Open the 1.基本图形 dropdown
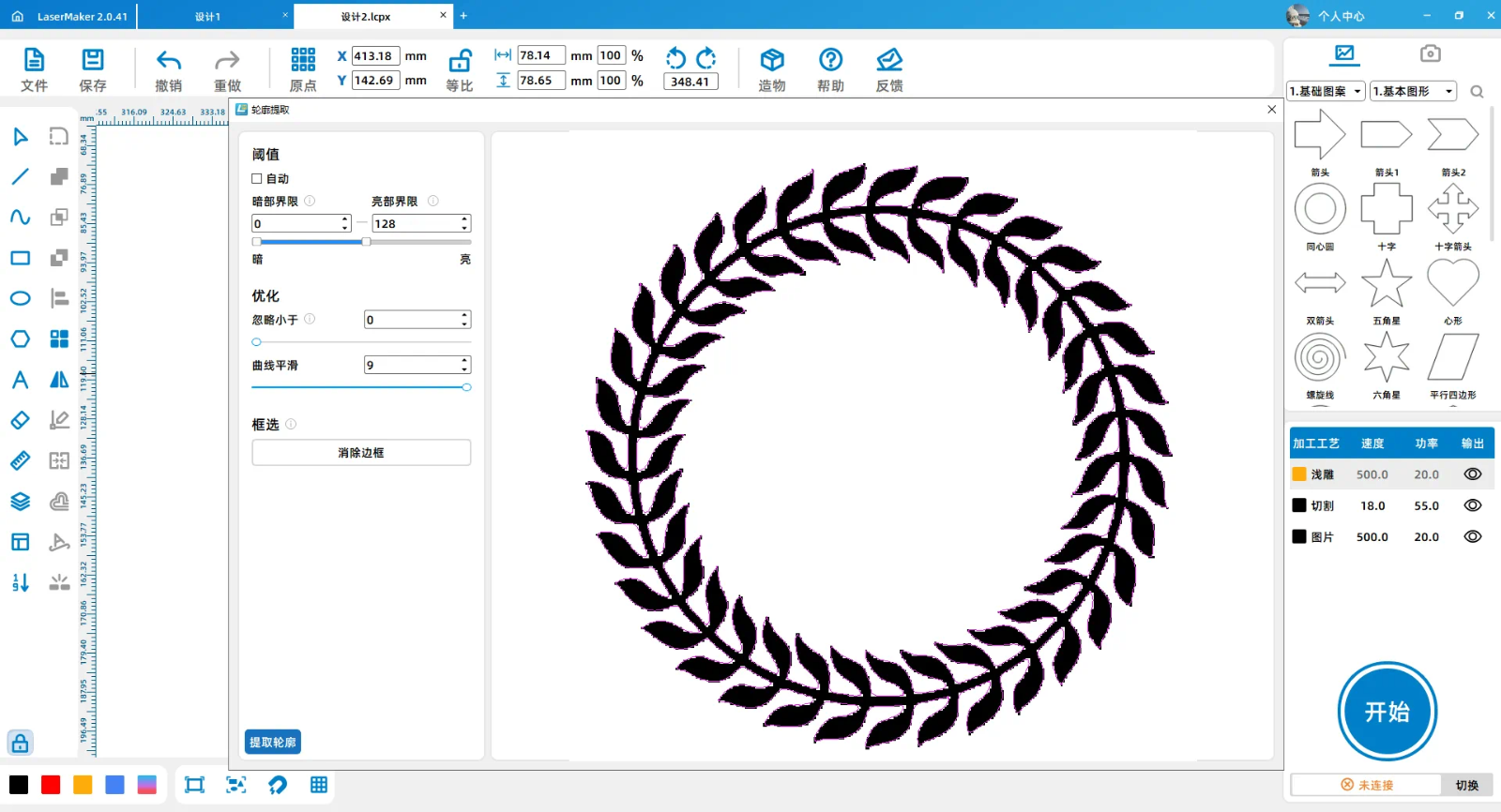Viewport: 1501px width, 812px height. tap(1413, 91)
